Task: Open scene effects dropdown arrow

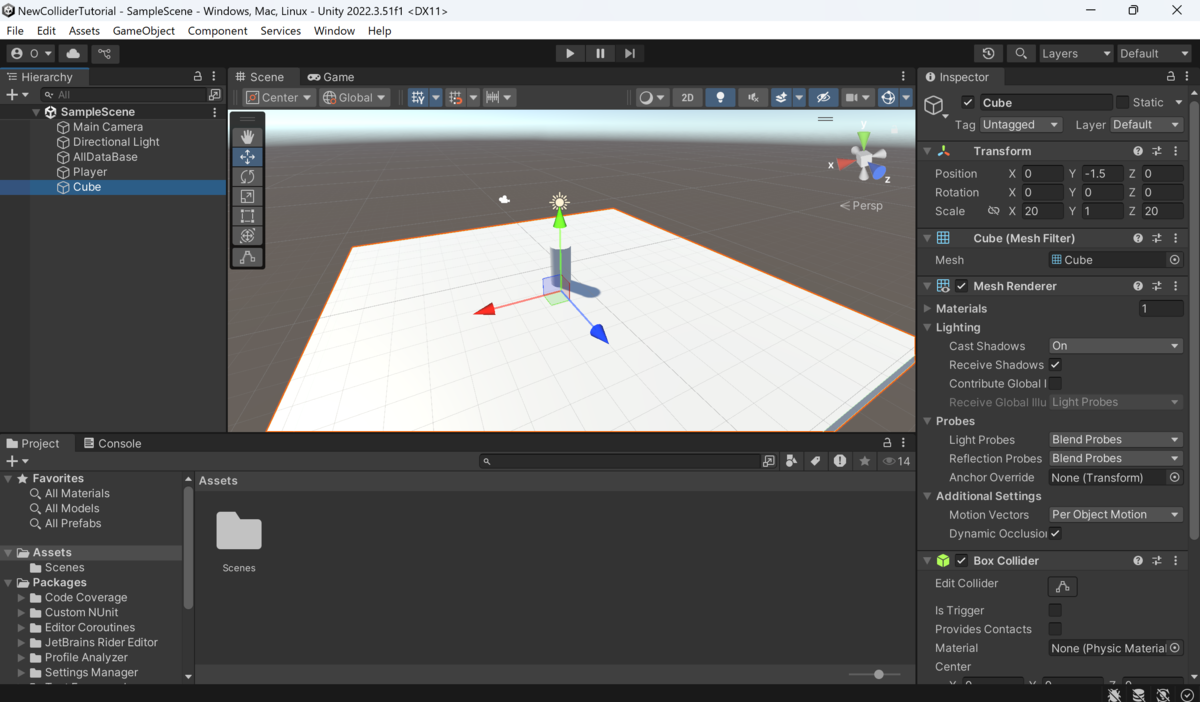Action: click(x=799, y=97)
